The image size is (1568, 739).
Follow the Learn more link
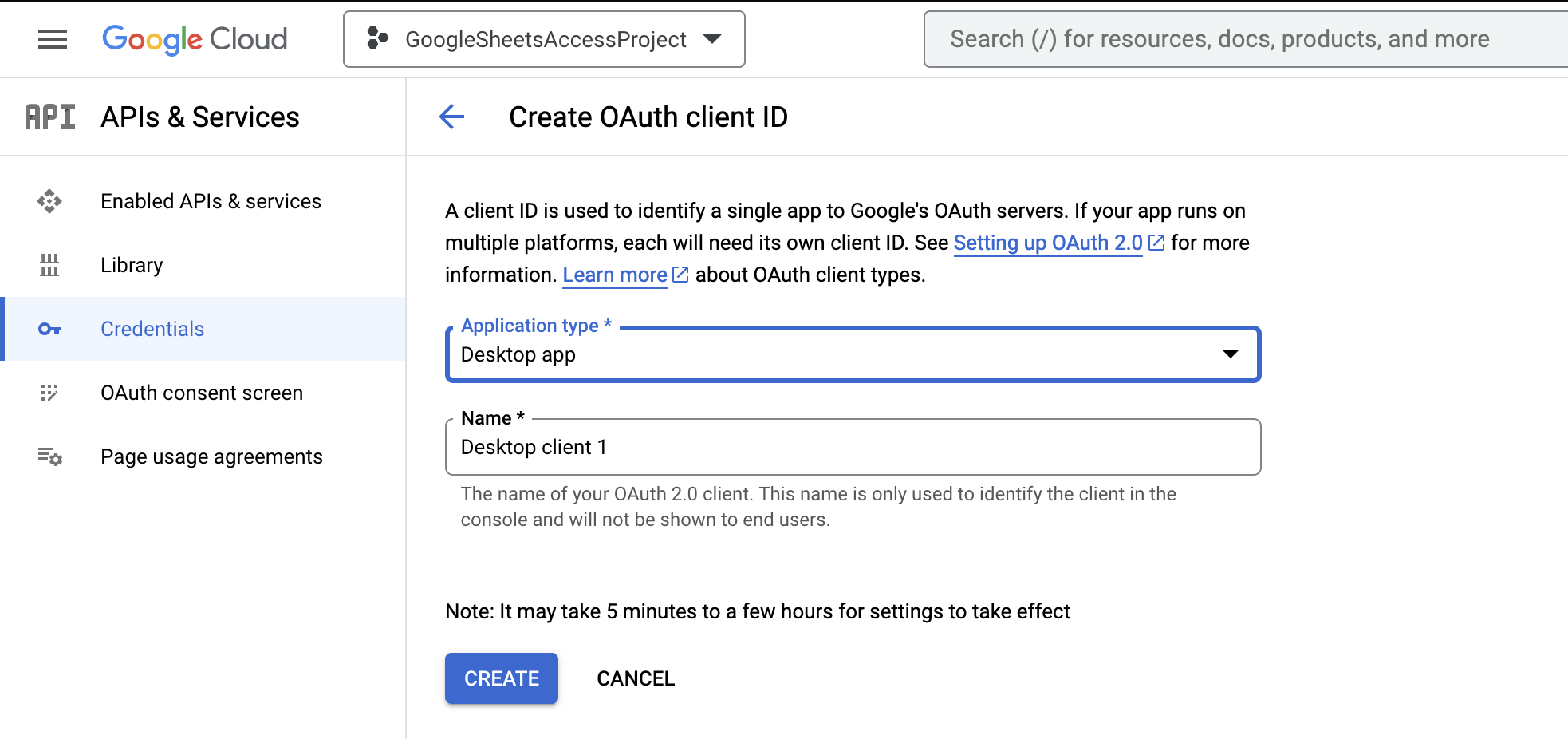pos(615,275)
